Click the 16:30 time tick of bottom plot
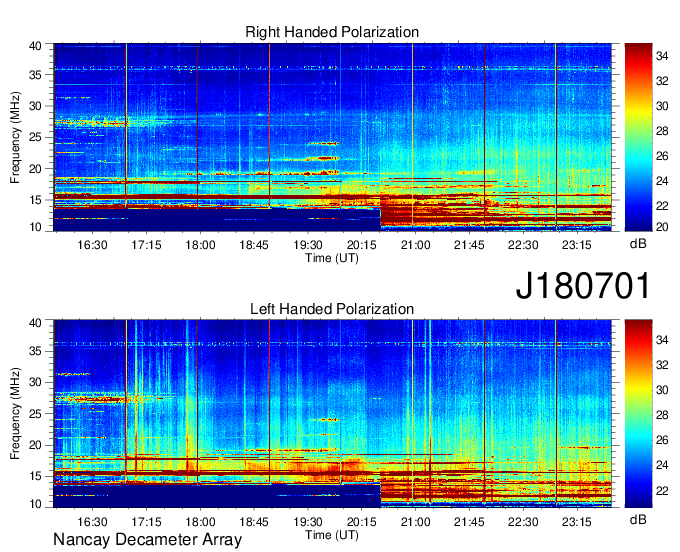Viewport: 680px width, 552px height. [92, 522]
